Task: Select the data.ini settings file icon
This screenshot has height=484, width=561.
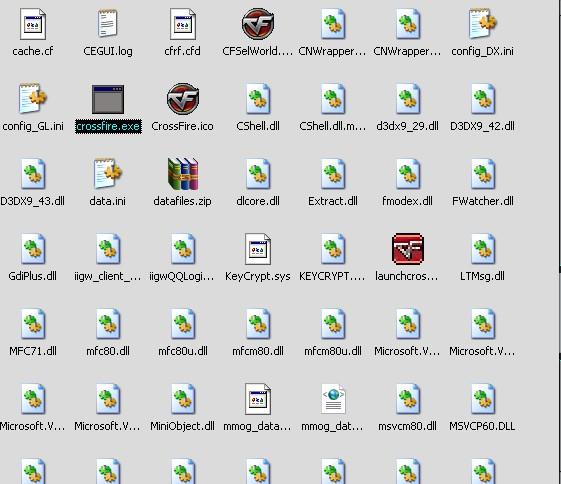Action: pyautogui.click(x=108, y=174)
